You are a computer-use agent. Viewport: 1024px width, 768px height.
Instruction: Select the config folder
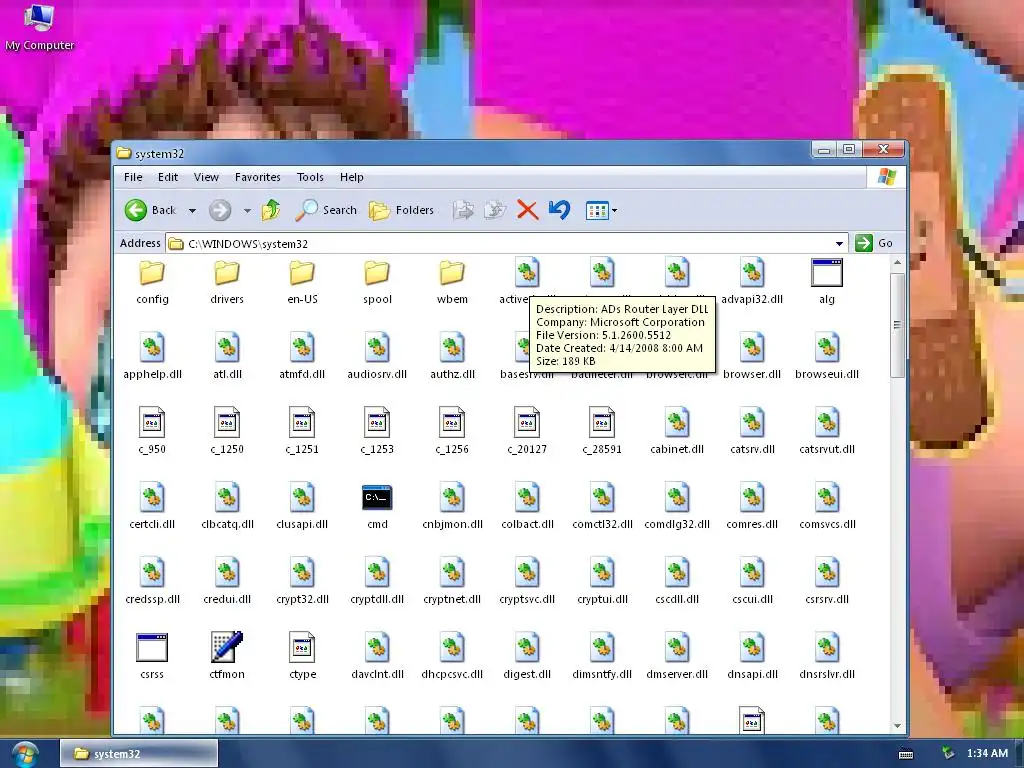[x=152, y=282]
